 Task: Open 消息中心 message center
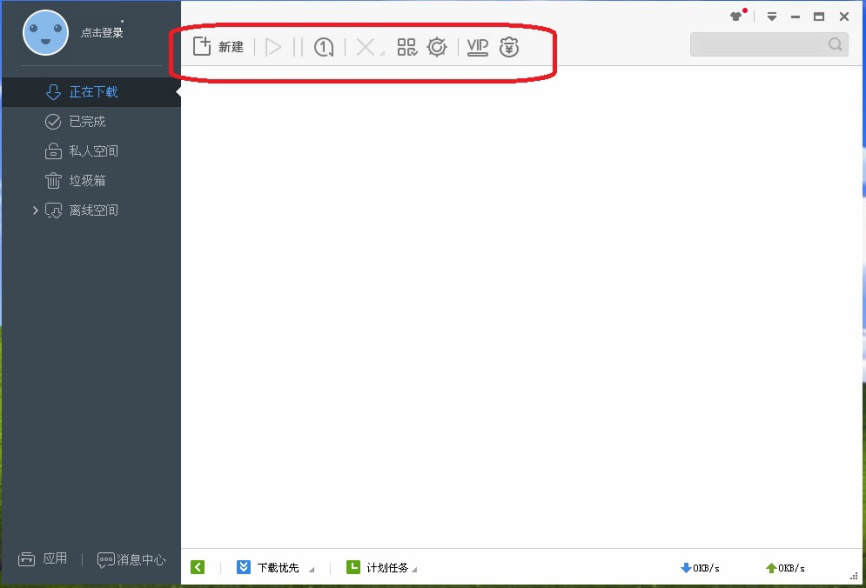click(131, 559)
